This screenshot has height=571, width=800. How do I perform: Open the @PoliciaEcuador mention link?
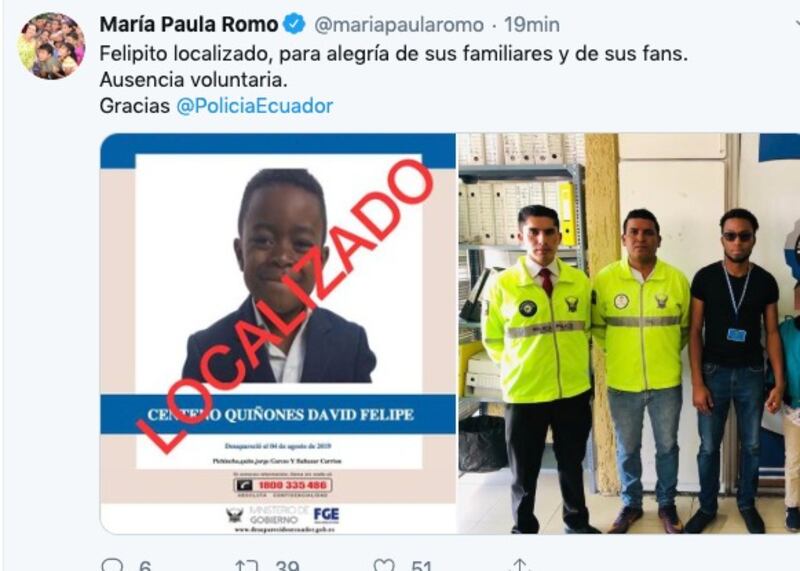255,106
